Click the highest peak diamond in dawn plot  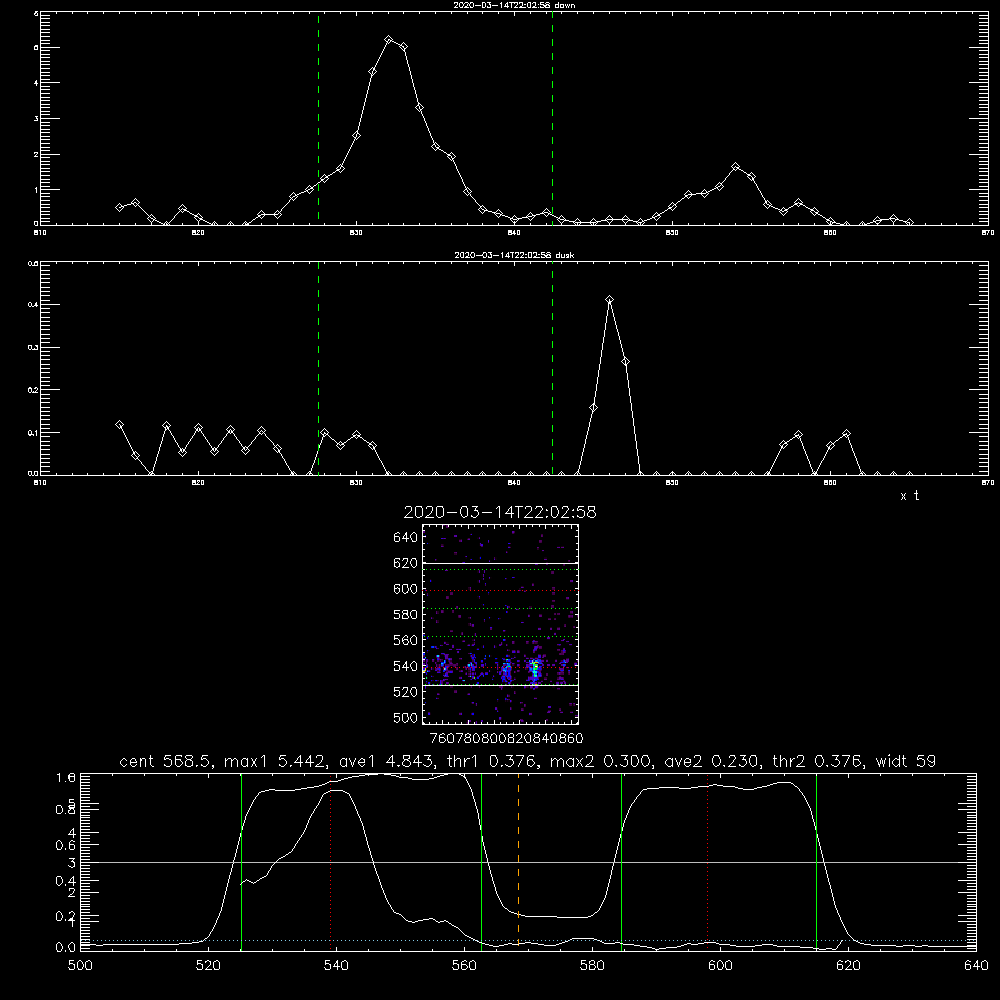(388, 40)
